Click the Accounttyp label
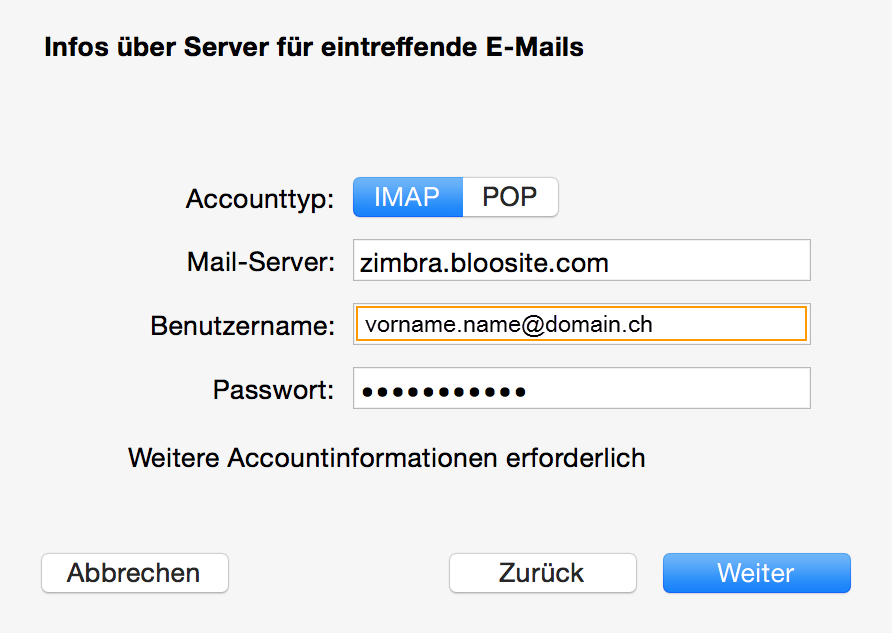The width and height of the screenshot is (892, 633). pyautogui.click(x=259, y=198)
